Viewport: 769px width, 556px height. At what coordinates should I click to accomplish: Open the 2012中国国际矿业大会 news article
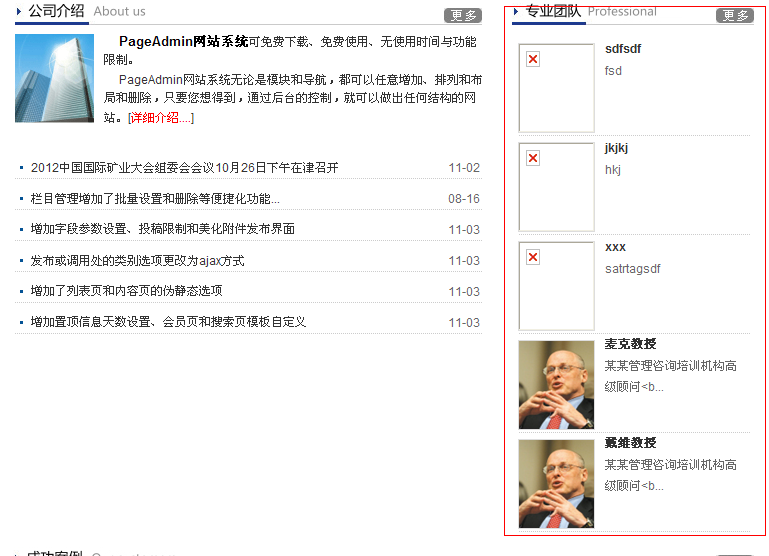184,168
